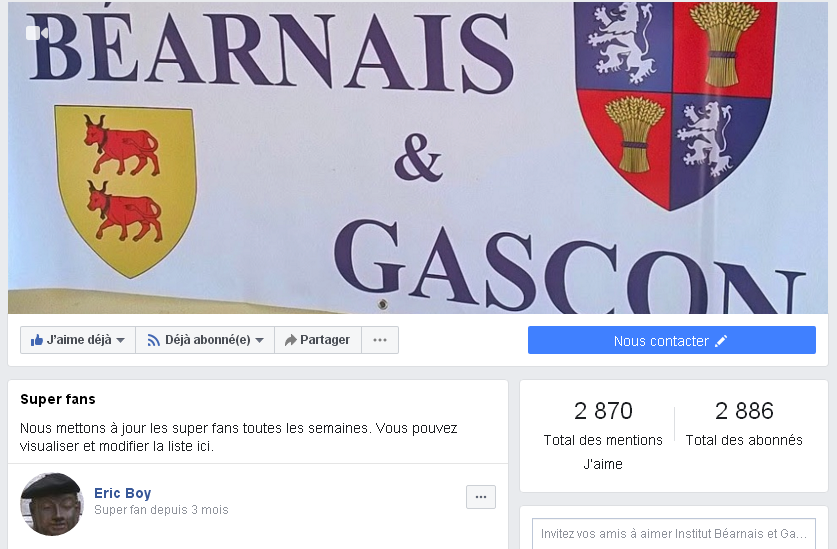Expand the J'aime déjà dropdown arrow

(x=121, y=341)
